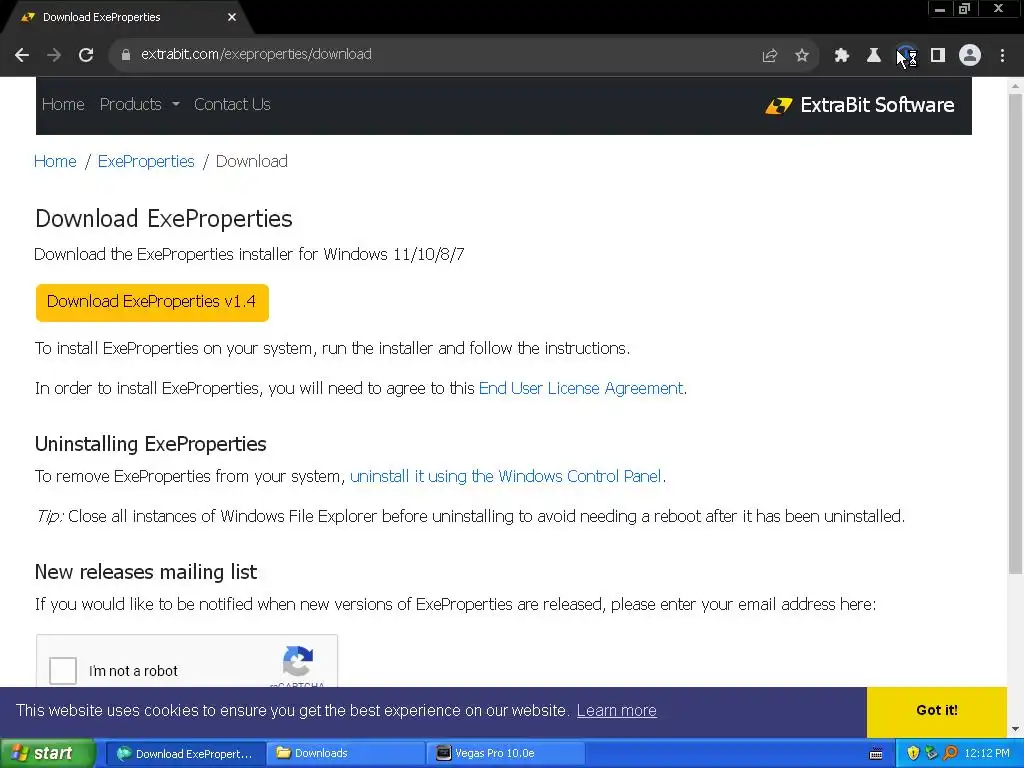Click the keyboard icon in the taskbar
Viewport: 1024px width, 768px height.
click(876, 754)
